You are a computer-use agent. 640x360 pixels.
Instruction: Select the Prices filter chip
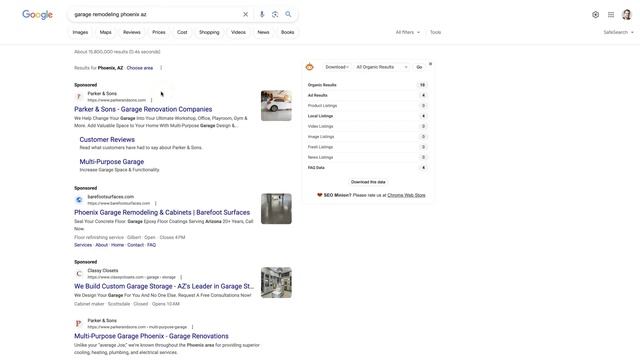point(159,32)
